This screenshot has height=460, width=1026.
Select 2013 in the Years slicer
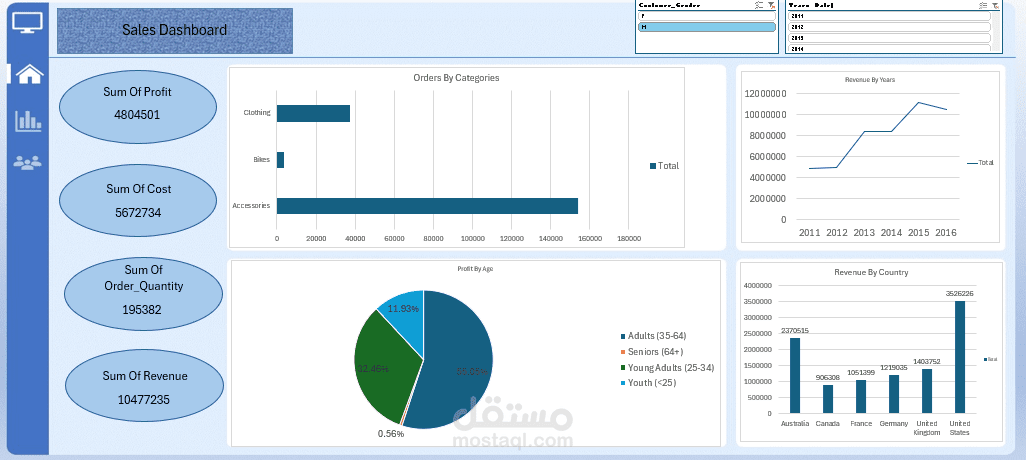pos(889,38)
